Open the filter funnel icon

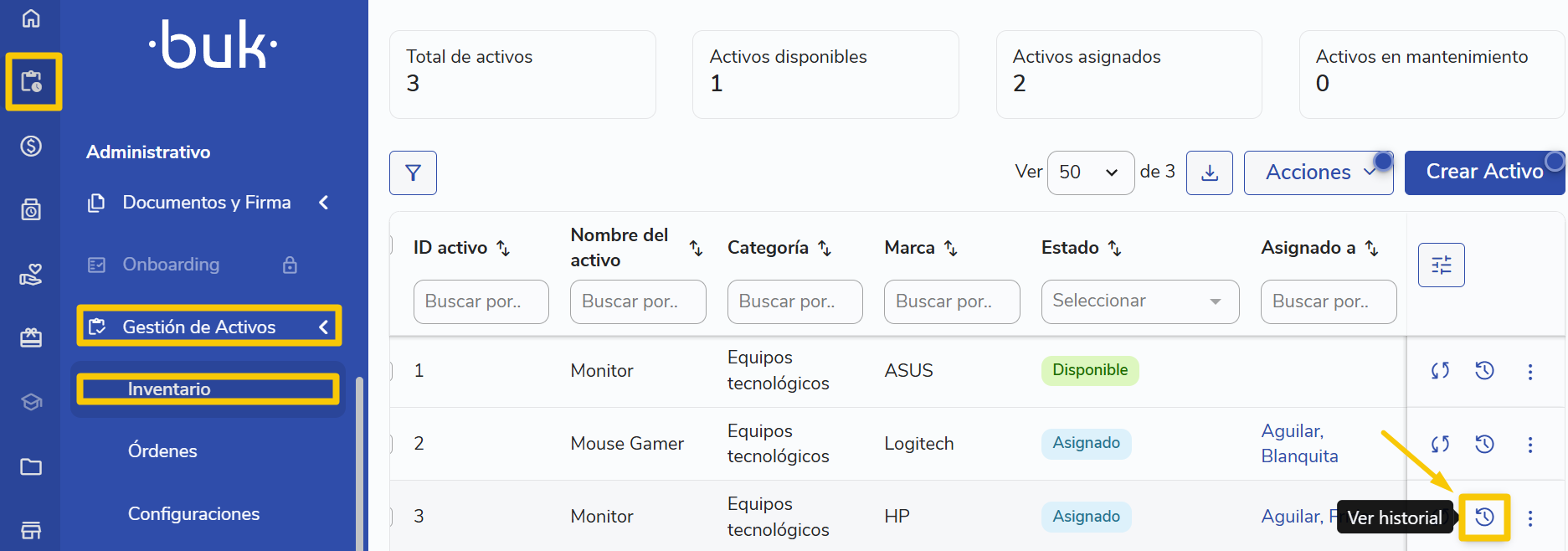(x=413, y=173)
